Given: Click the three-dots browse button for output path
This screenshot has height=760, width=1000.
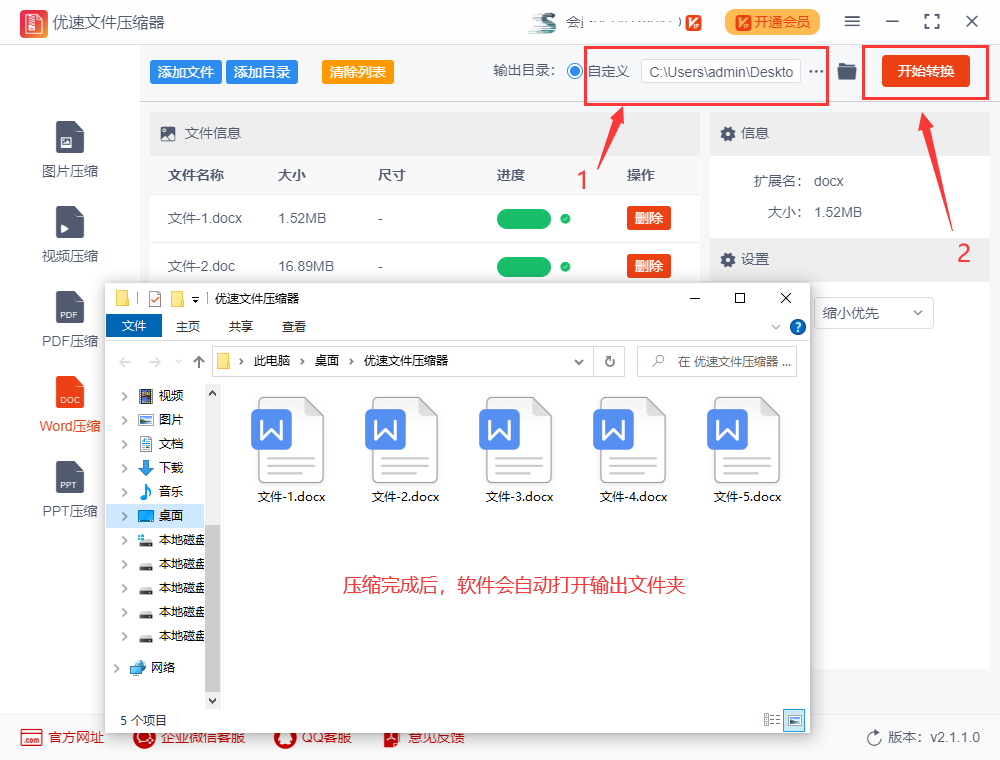Looking at the screenshot, I should pyautogui.click(x=816, y=71).
